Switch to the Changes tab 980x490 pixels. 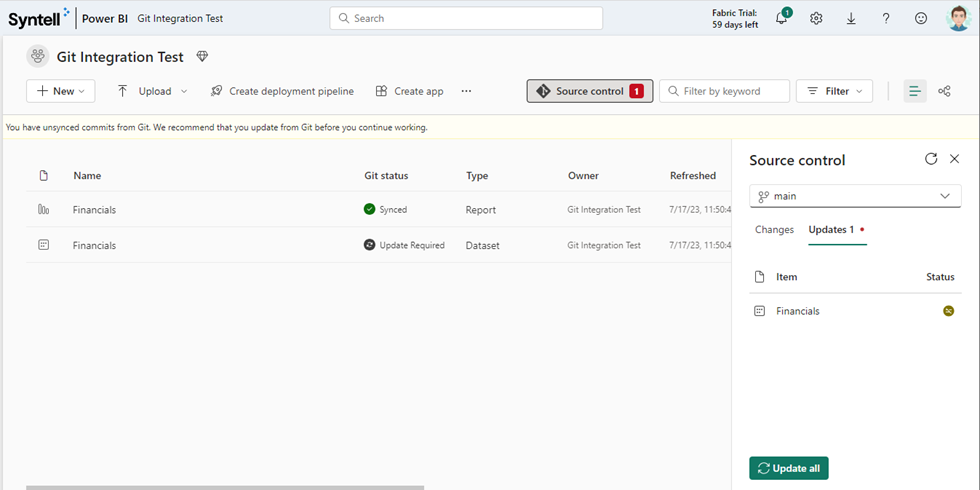pyautogui.click(x=774, y=229)
